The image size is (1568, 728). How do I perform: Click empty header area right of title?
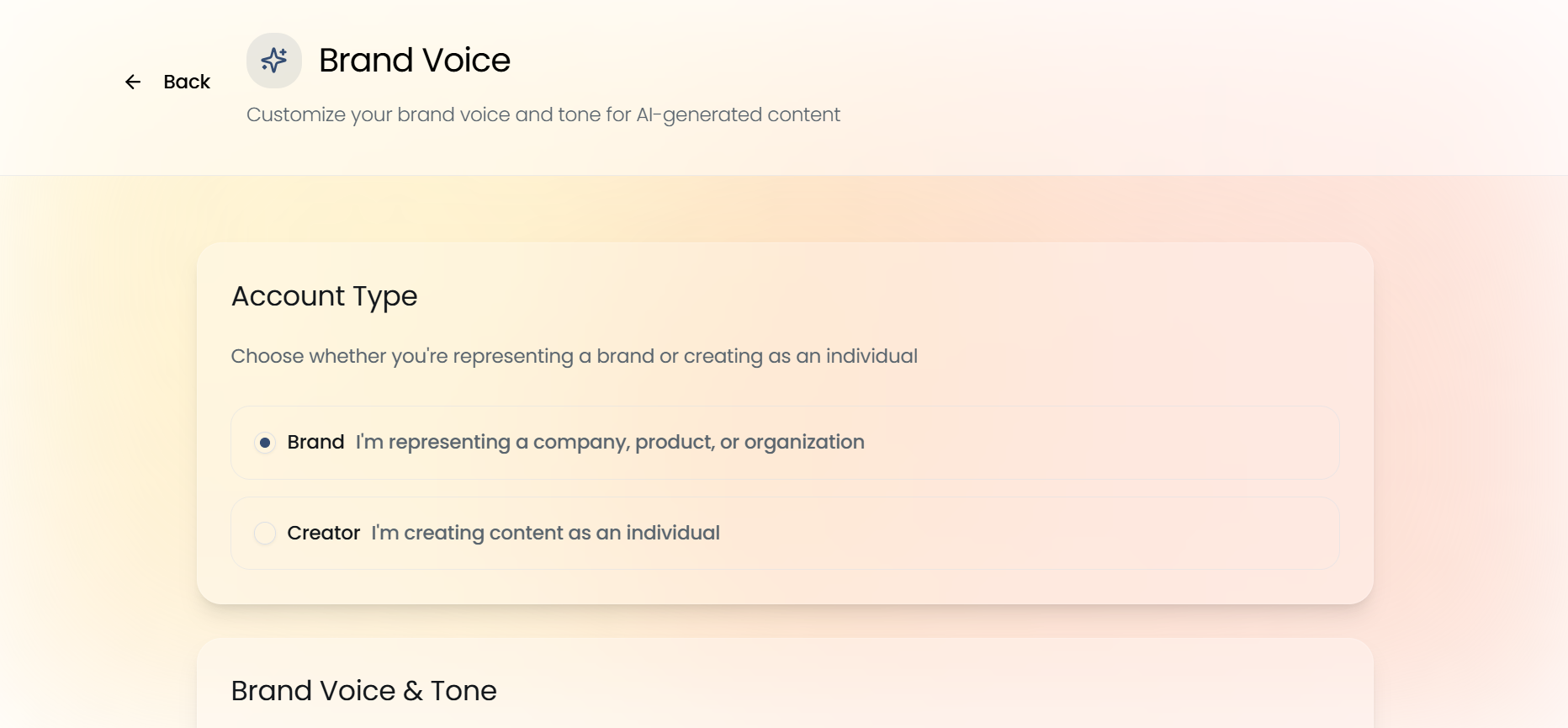coord(1094,76)
